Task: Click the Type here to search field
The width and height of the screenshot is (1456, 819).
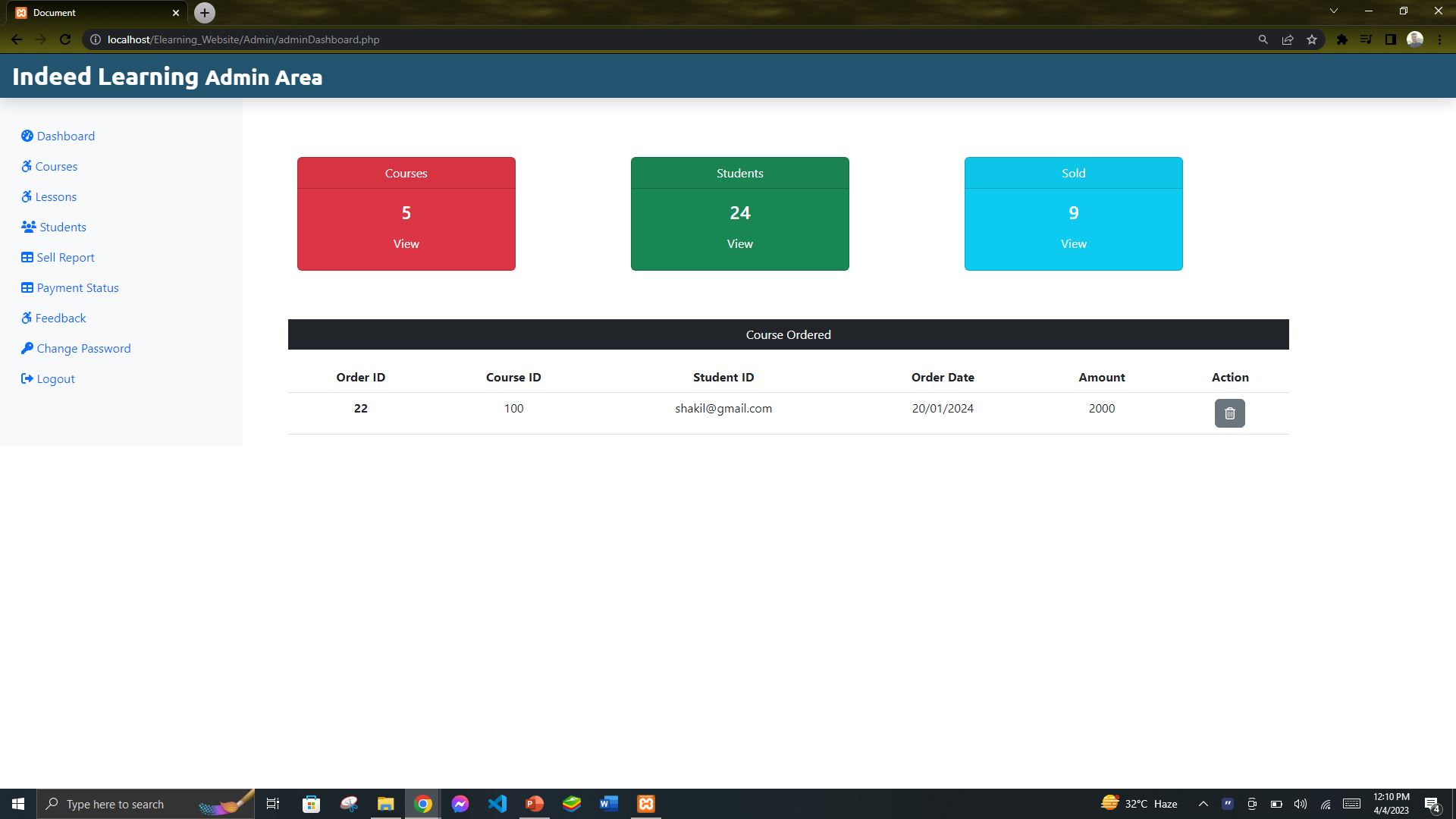Action: point(114,804)
